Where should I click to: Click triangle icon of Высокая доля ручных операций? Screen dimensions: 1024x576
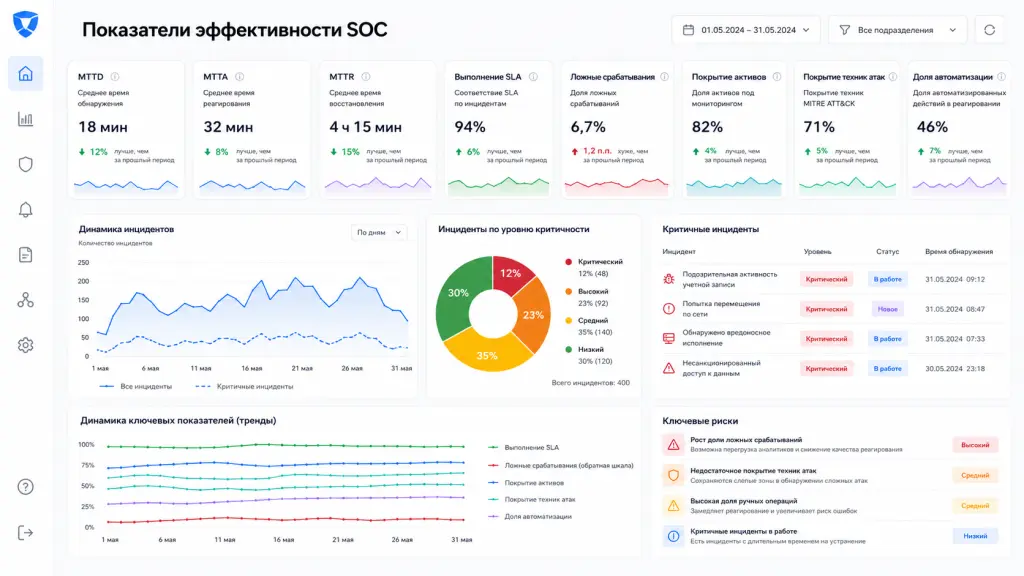[x=673, y=505]
